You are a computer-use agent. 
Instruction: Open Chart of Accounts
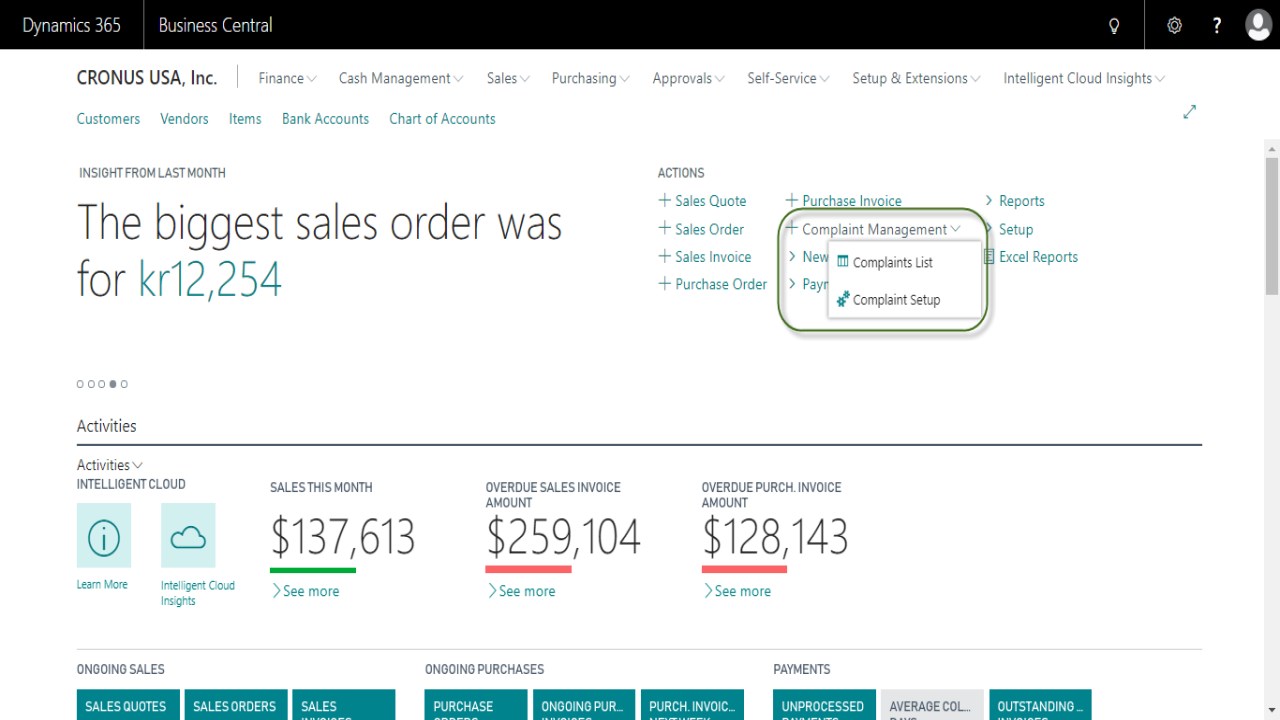[x=442, y=118]
